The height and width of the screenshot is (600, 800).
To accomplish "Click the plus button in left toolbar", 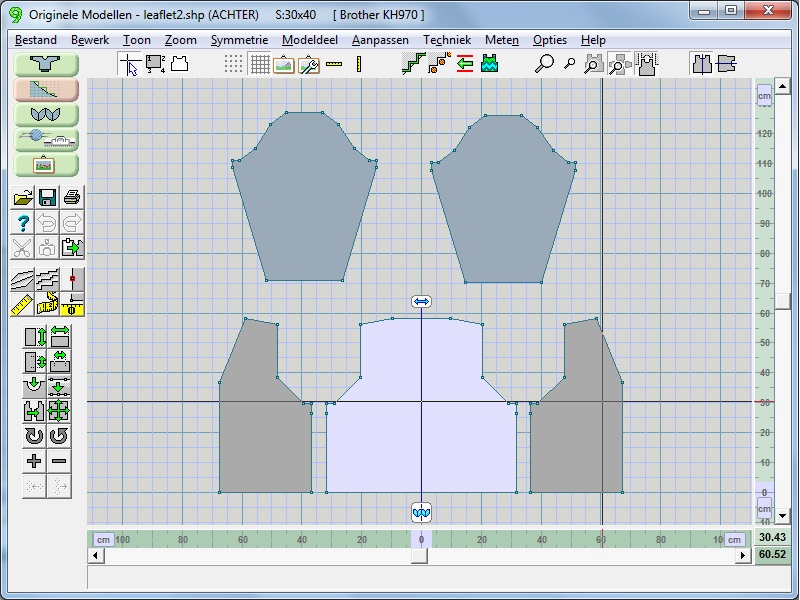I will pos(35,461).
